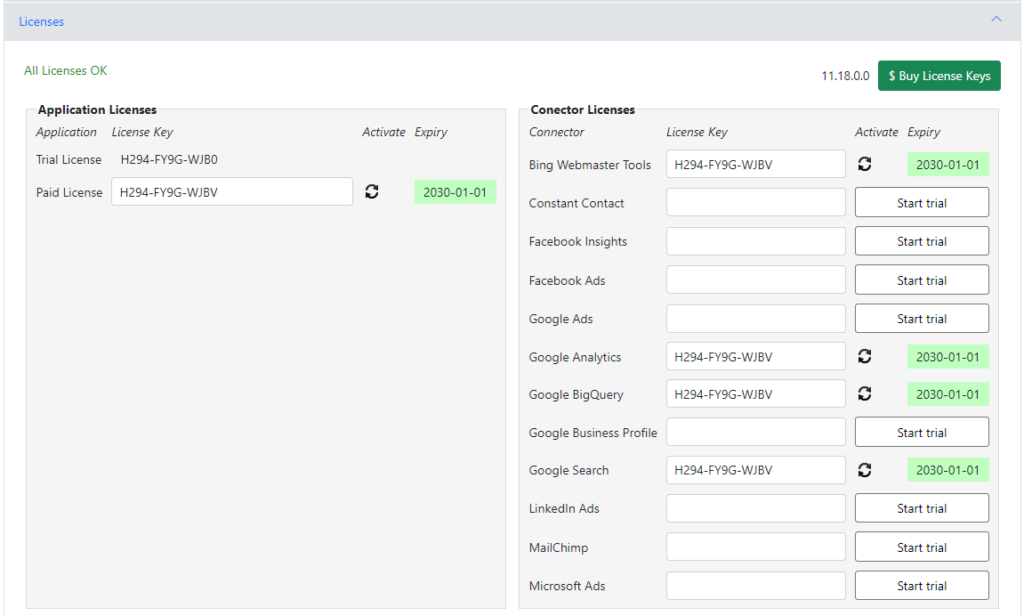Start trial for Facebook Insights
The width and height of the screenshot is (1024, 616).
921,240
